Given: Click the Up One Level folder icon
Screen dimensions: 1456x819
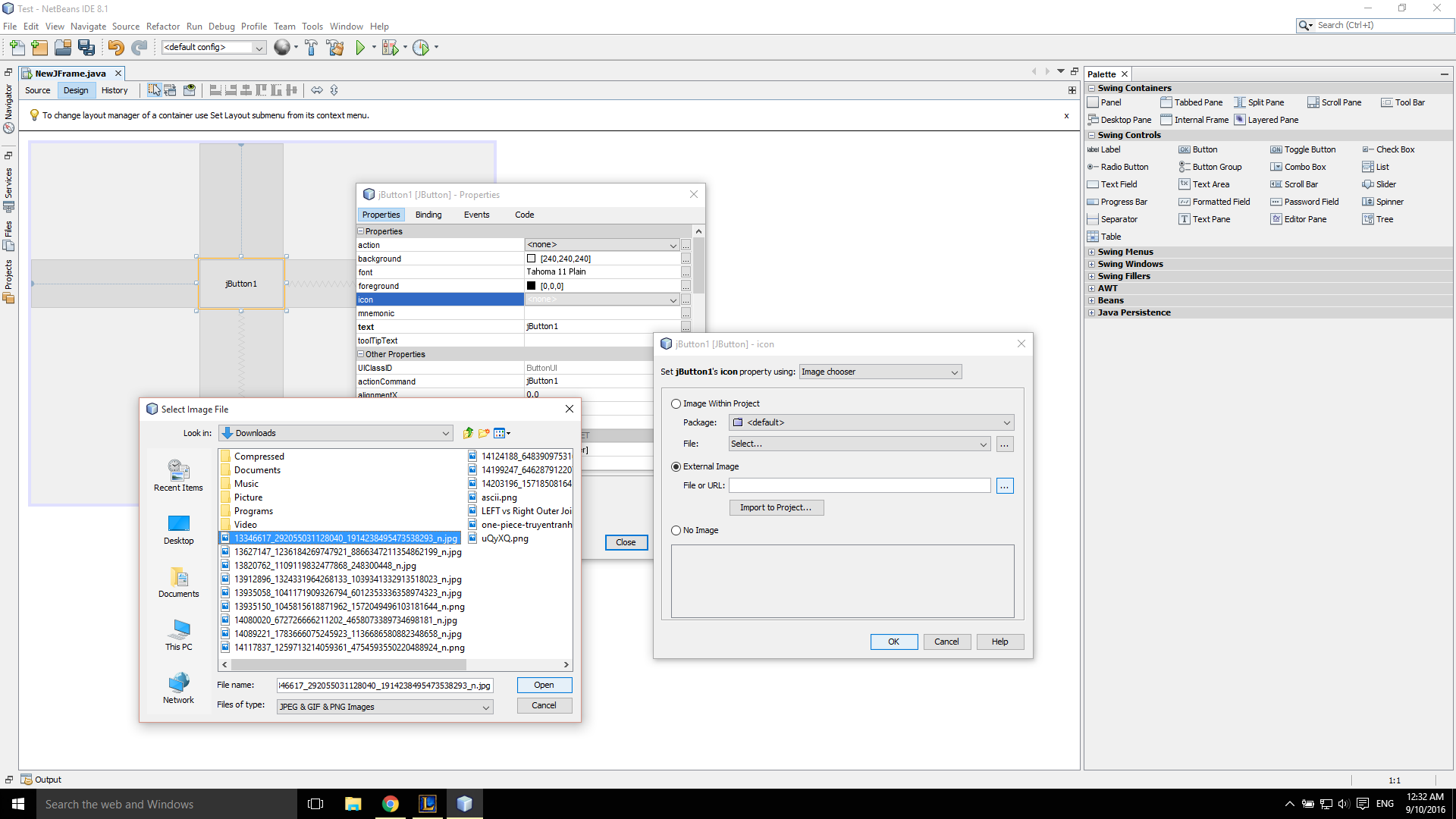Looking at the screenshot, I should pyautogui.click(x=468, y=433).
